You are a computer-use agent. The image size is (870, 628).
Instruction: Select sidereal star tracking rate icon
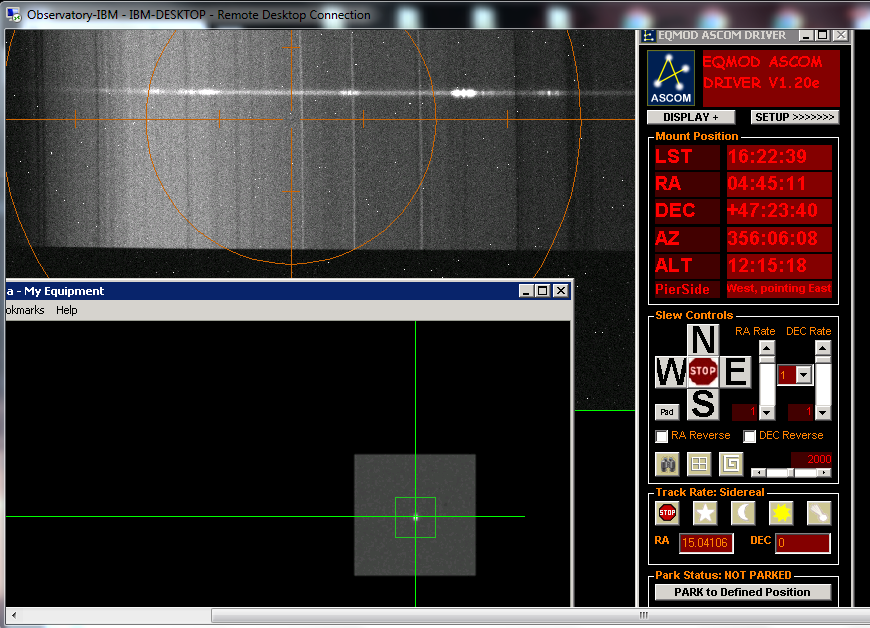[705, 512]
